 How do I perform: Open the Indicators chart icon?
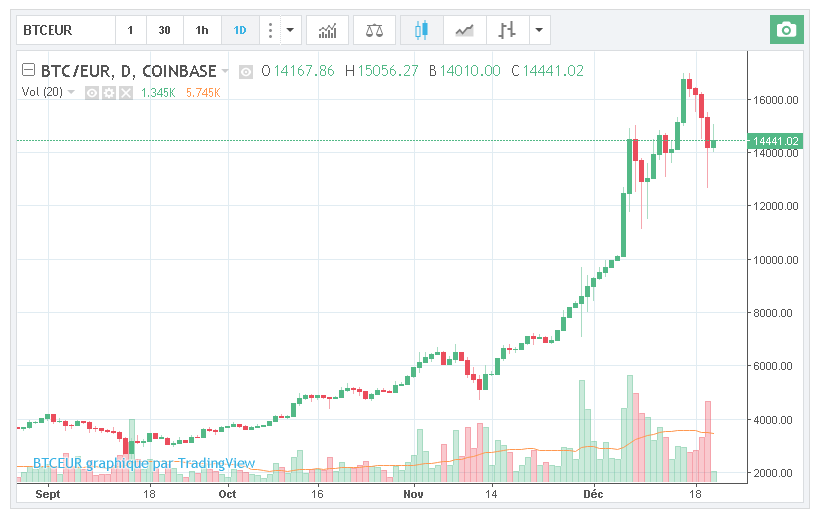327,30
